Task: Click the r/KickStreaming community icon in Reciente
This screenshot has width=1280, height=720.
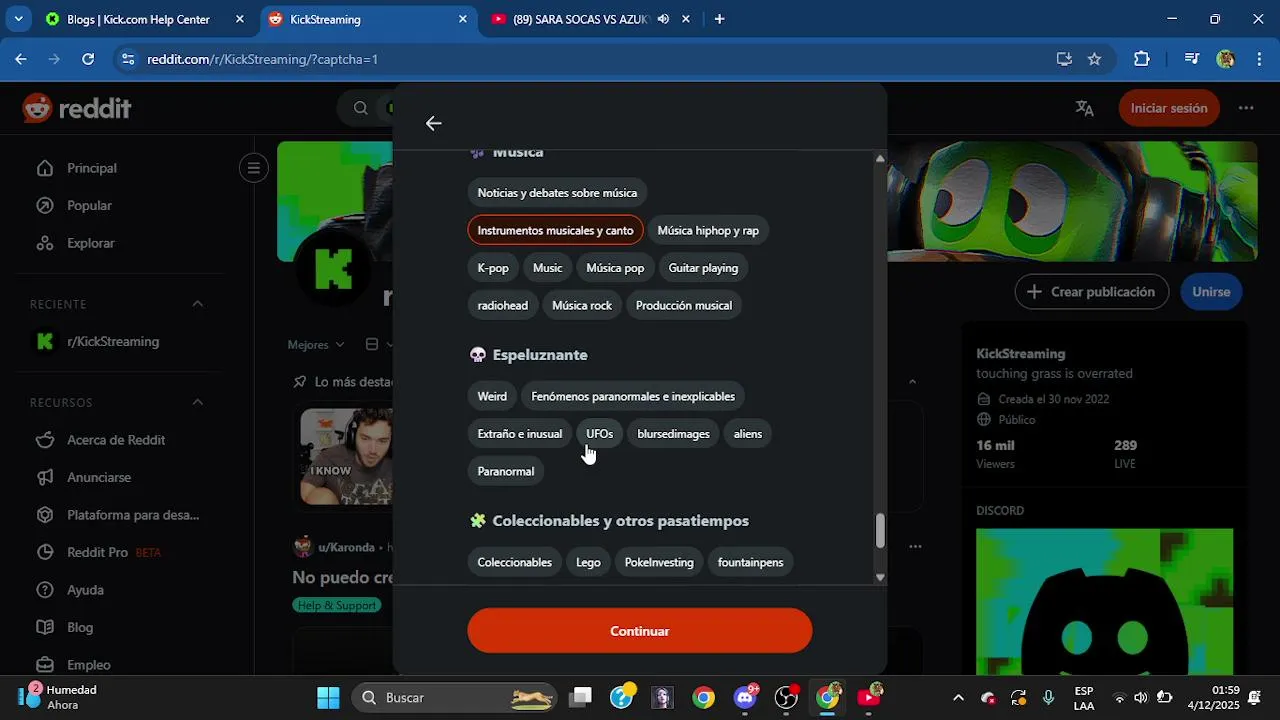Action: click(x=44, y=341)
